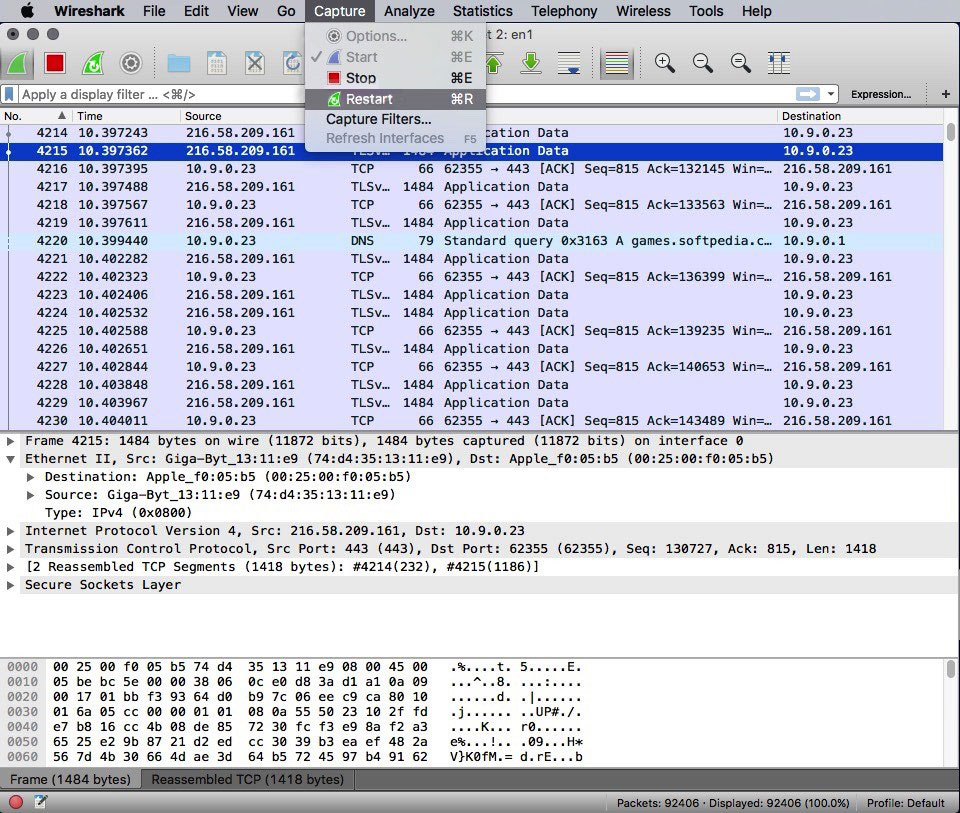960x813 pixels.
Task: Open the Wireshark application menu
Action: 89,11
